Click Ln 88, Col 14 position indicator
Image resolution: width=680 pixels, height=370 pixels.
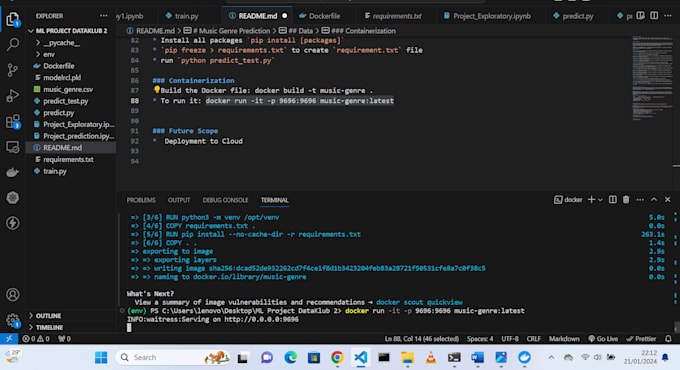click(x=422, y=339)
